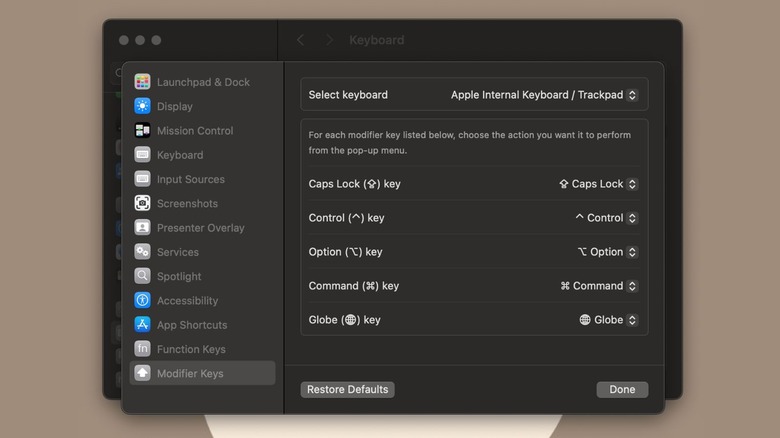Click the yellow minimize window button

coord(140,40)
